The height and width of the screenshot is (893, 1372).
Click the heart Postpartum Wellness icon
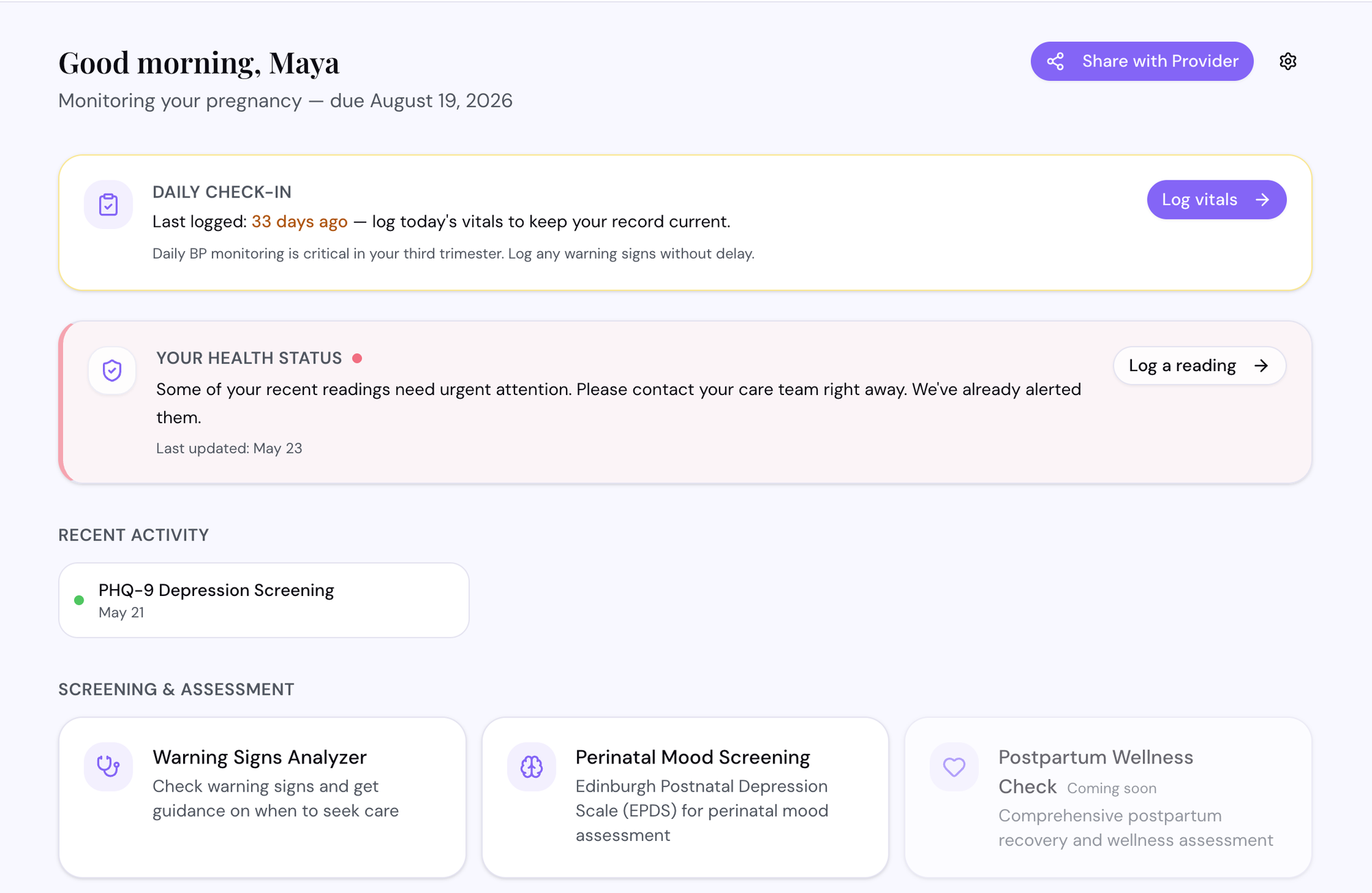pyautogui.click(x=954, y=766)
